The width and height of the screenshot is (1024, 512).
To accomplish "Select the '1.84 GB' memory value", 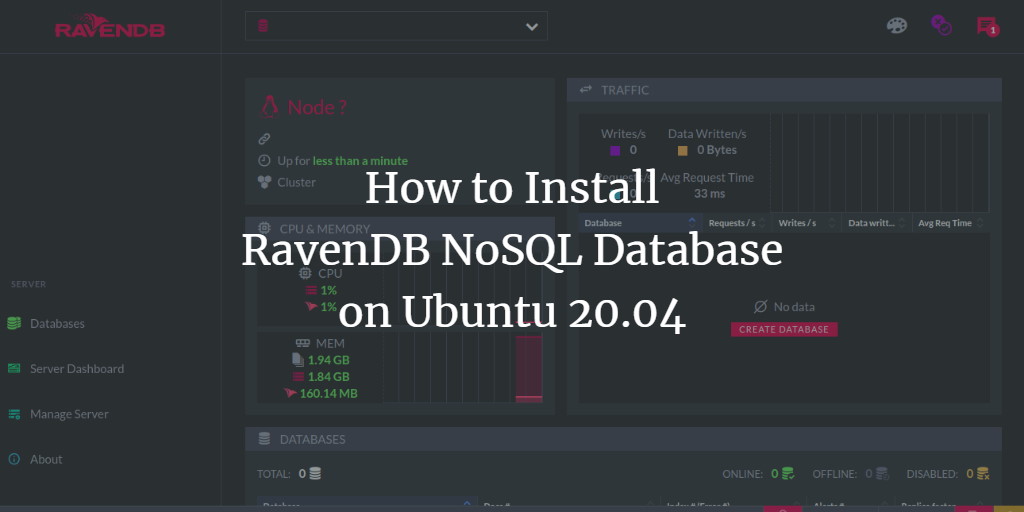I will click(328, 377).
